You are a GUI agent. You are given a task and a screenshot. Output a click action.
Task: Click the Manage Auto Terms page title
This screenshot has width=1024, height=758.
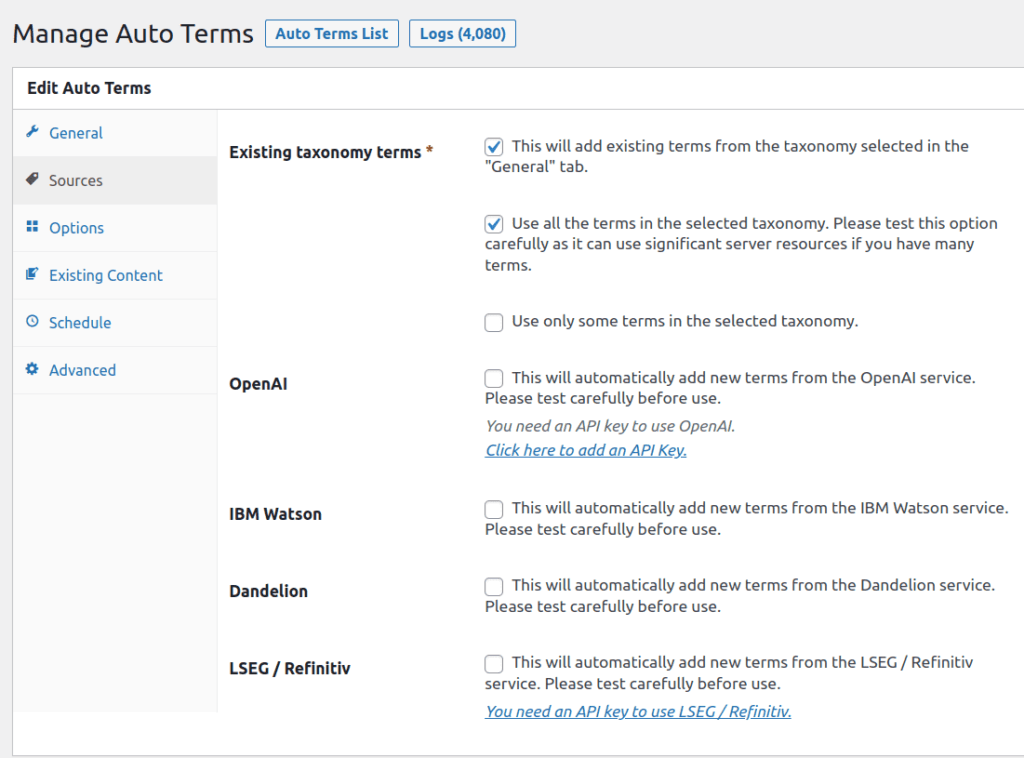click(x=133, y=34)
